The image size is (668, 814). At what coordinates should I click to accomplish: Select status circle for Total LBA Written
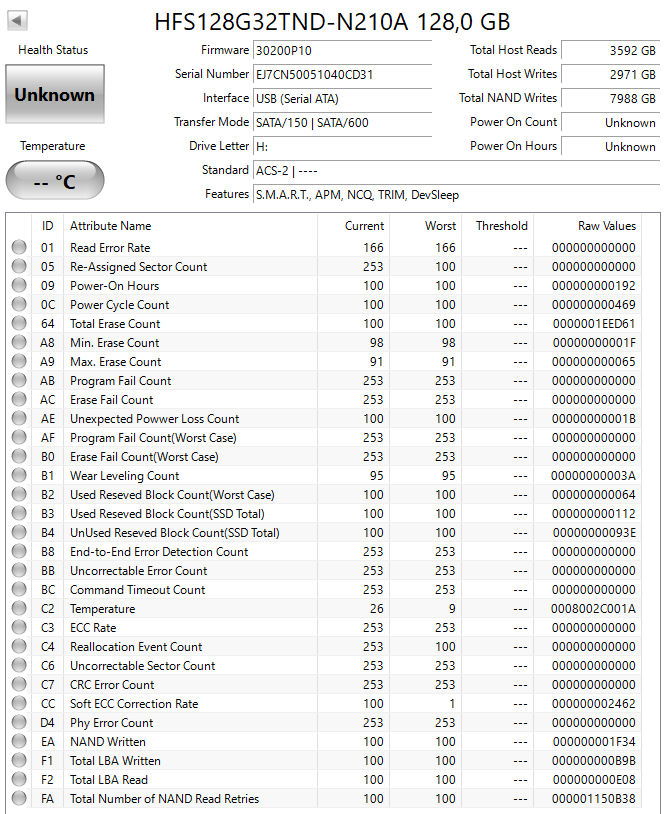pyautogui.click(x=19, y=761)
